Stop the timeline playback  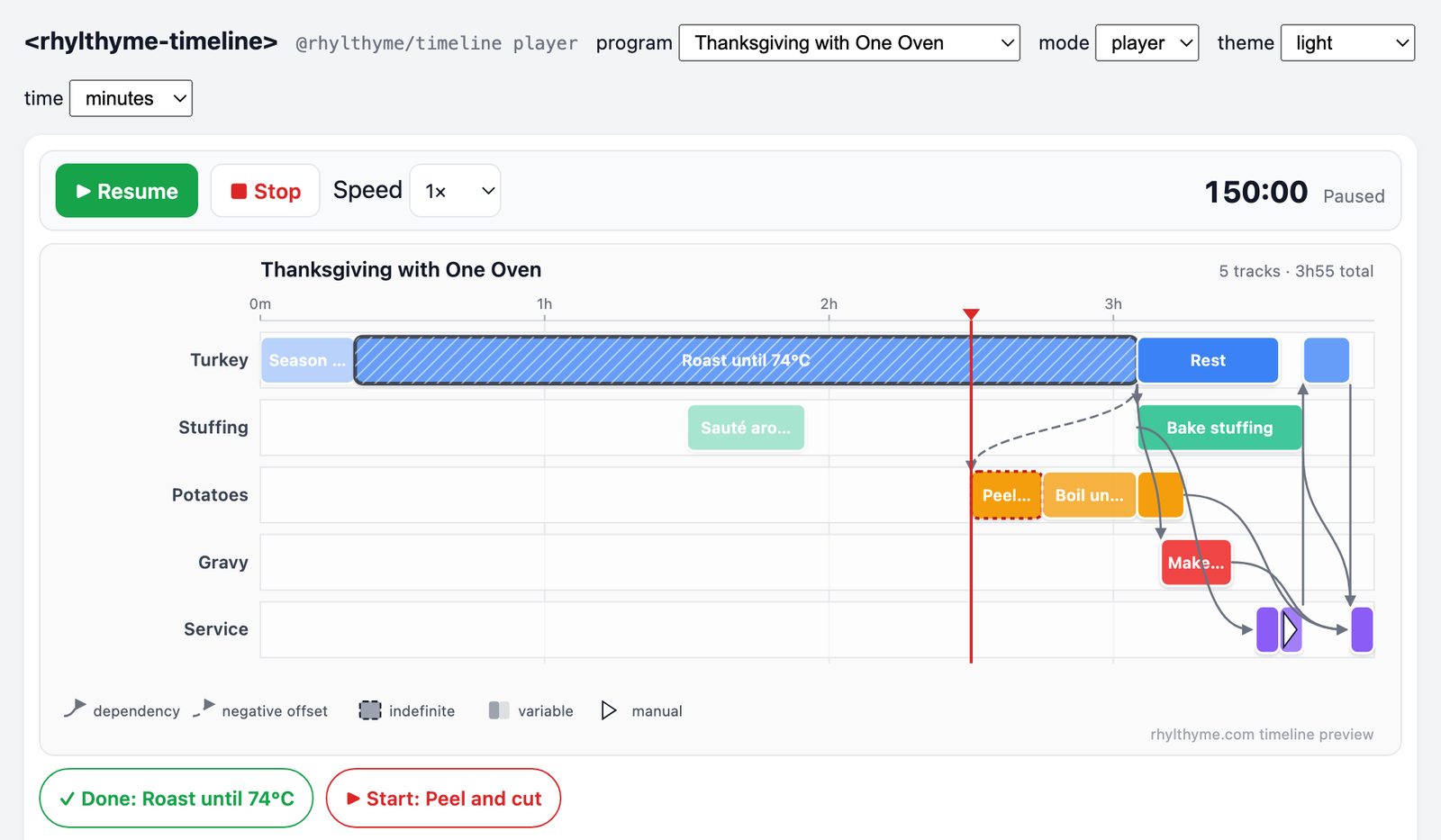coord(265,191)
